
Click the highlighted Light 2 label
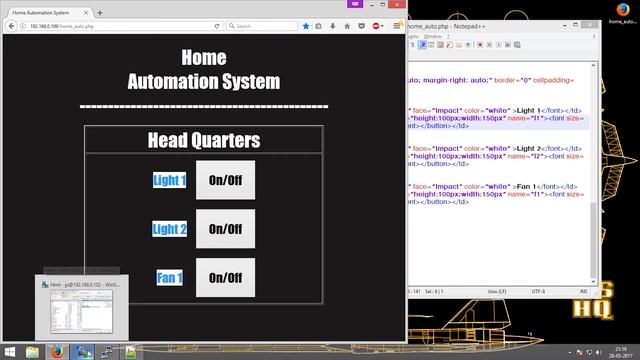tap(169, 229)
